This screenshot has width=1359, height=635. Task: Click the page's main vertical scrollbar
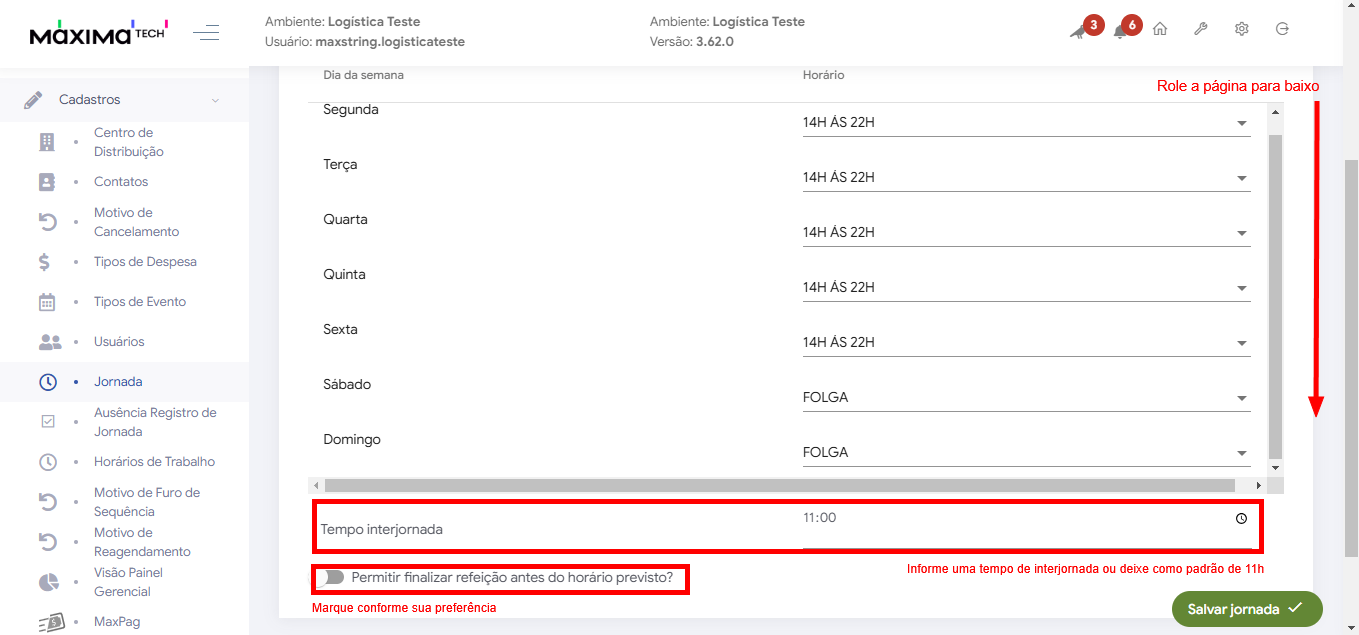click(1351, 358)
